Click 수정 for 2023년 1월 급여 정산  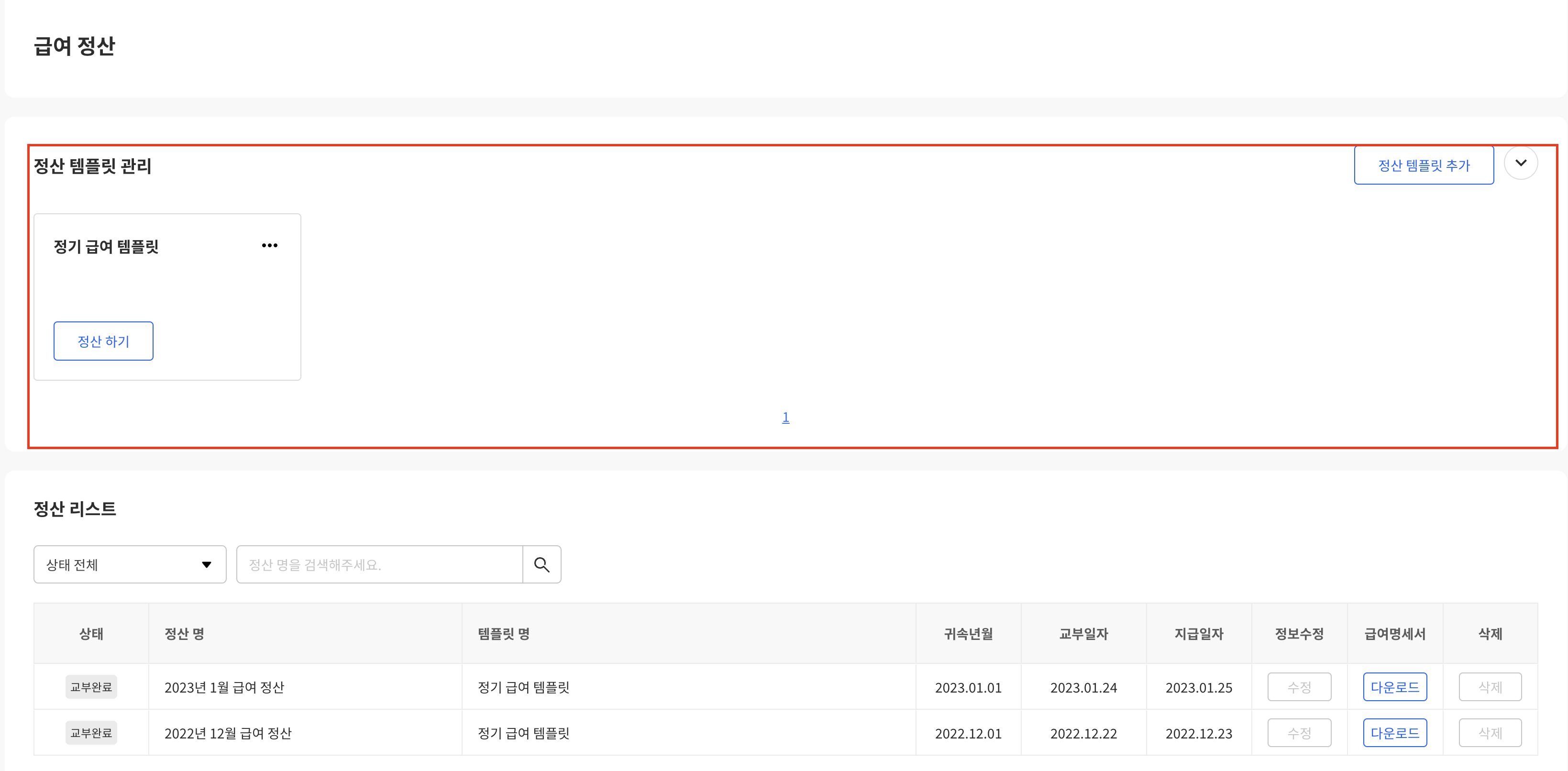click(x=1300, y=687)
